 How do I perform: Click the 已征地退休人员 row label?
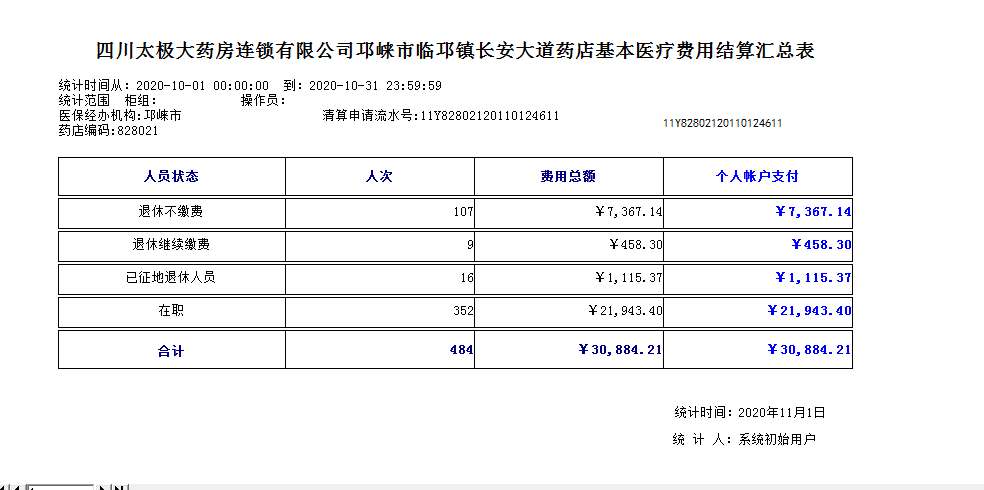pyautogui.click(x=171, y=277)
